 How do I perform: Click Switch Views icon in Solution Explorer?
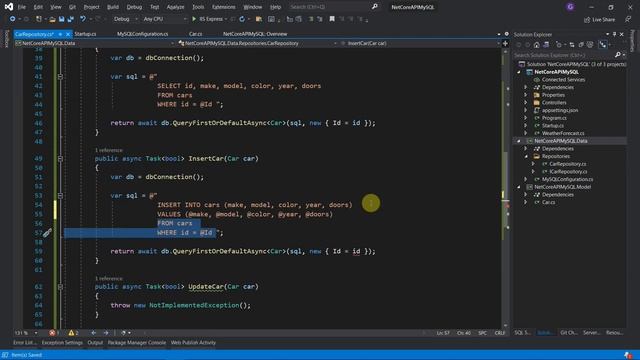click(546, 45)
